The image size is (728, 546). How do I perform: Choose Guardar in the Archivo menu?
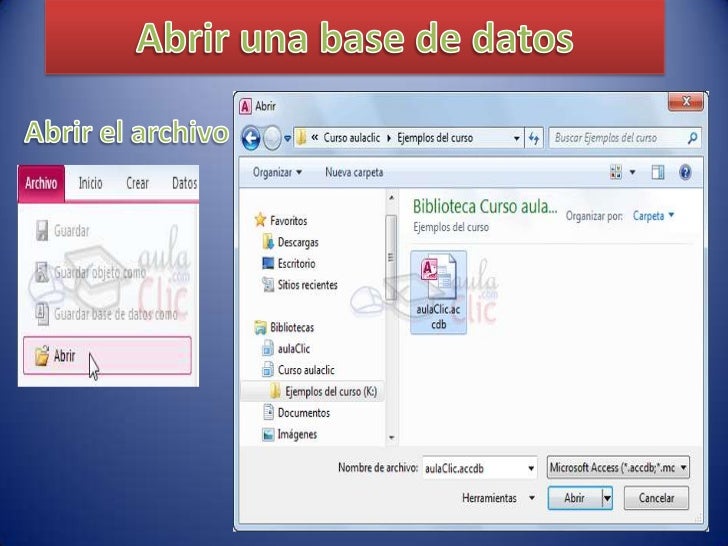[72, 231]
